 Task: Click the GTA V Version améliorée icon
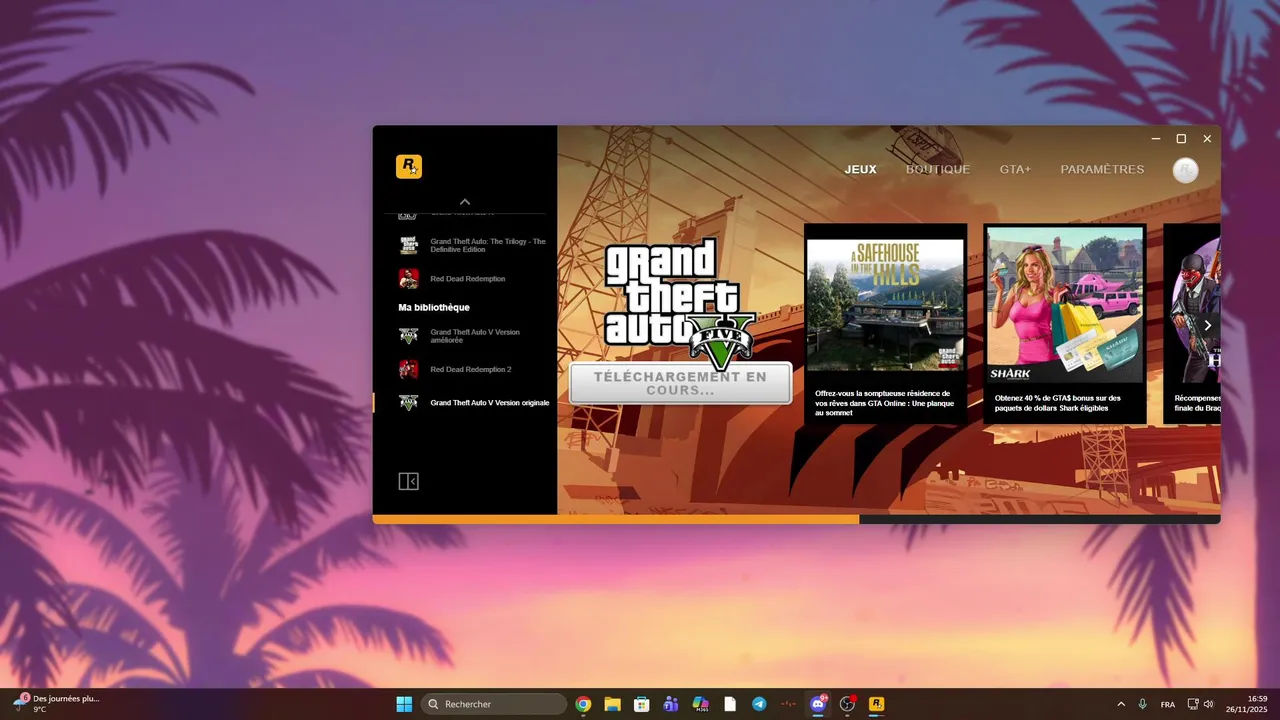(408, 336)
